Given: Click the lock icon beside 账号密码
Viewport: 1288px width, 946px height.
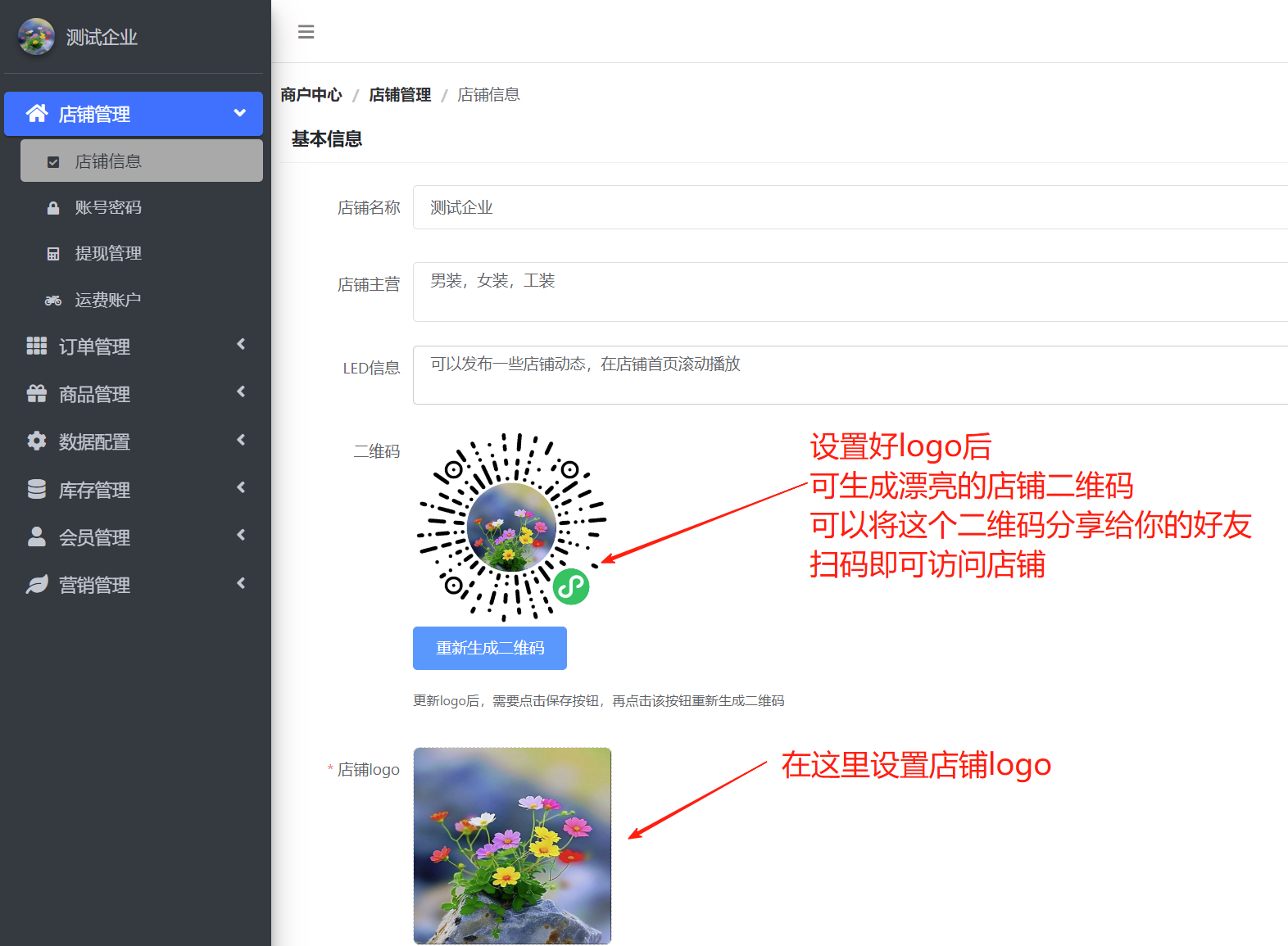Looking at the screenshot, I should (53, 208).
